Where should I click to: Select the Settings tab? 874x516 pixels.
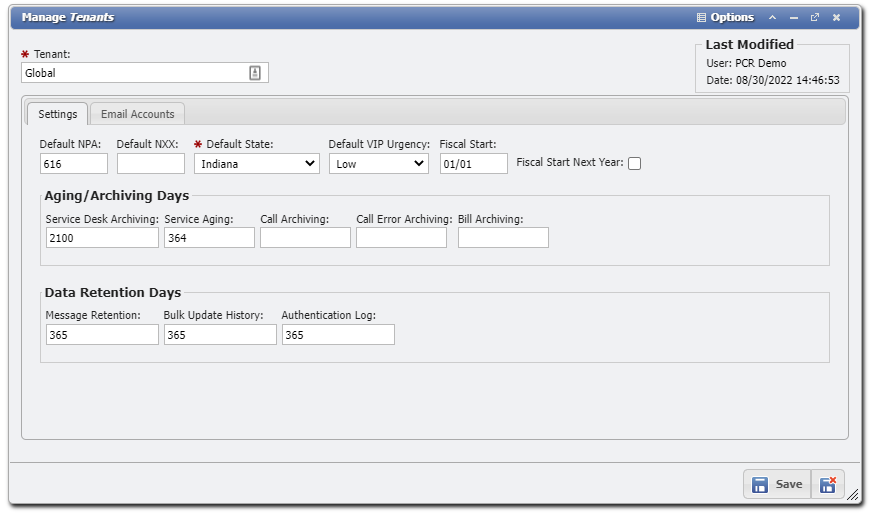point(57,114)
